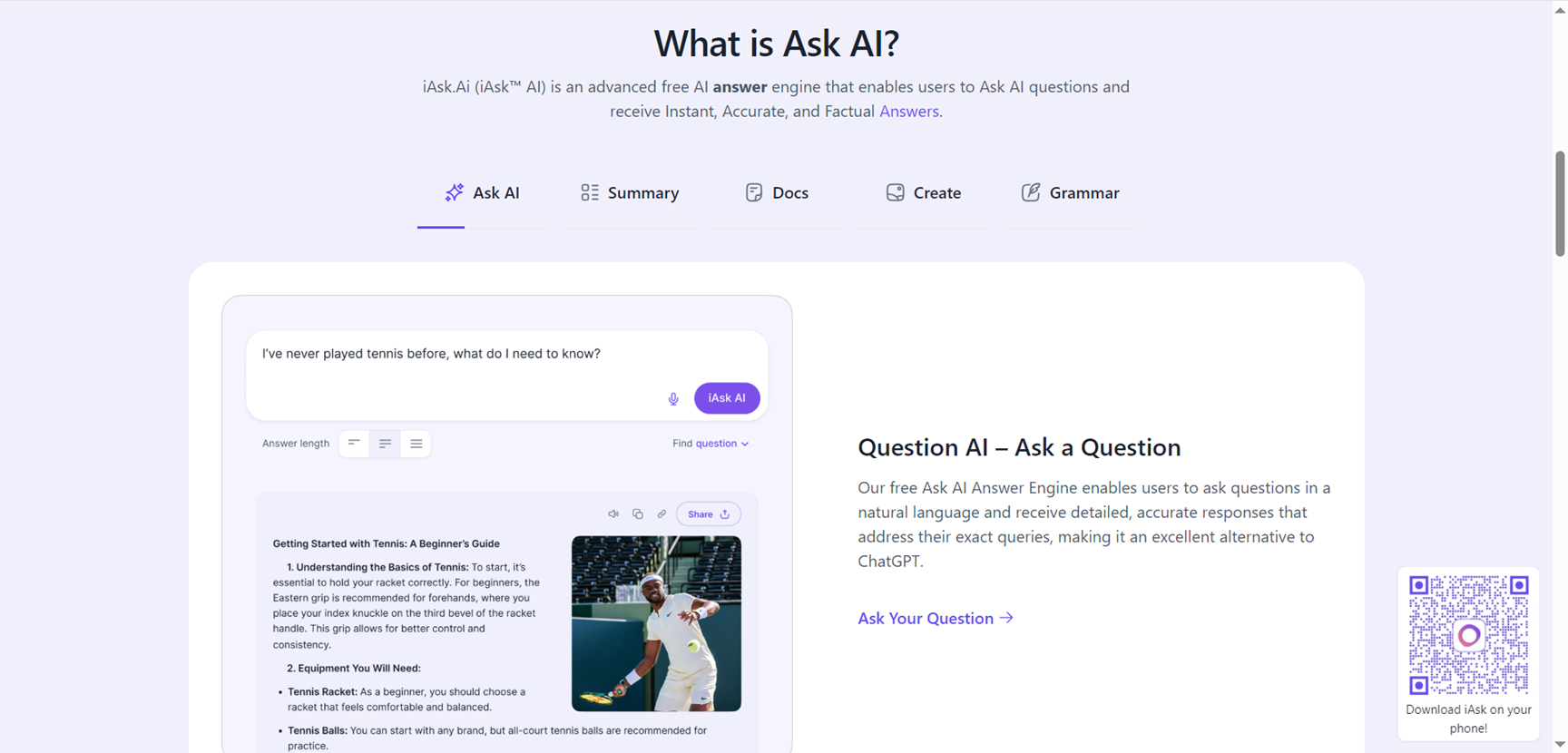
Task: Click the Share button
Action: [x=709, y=514]
